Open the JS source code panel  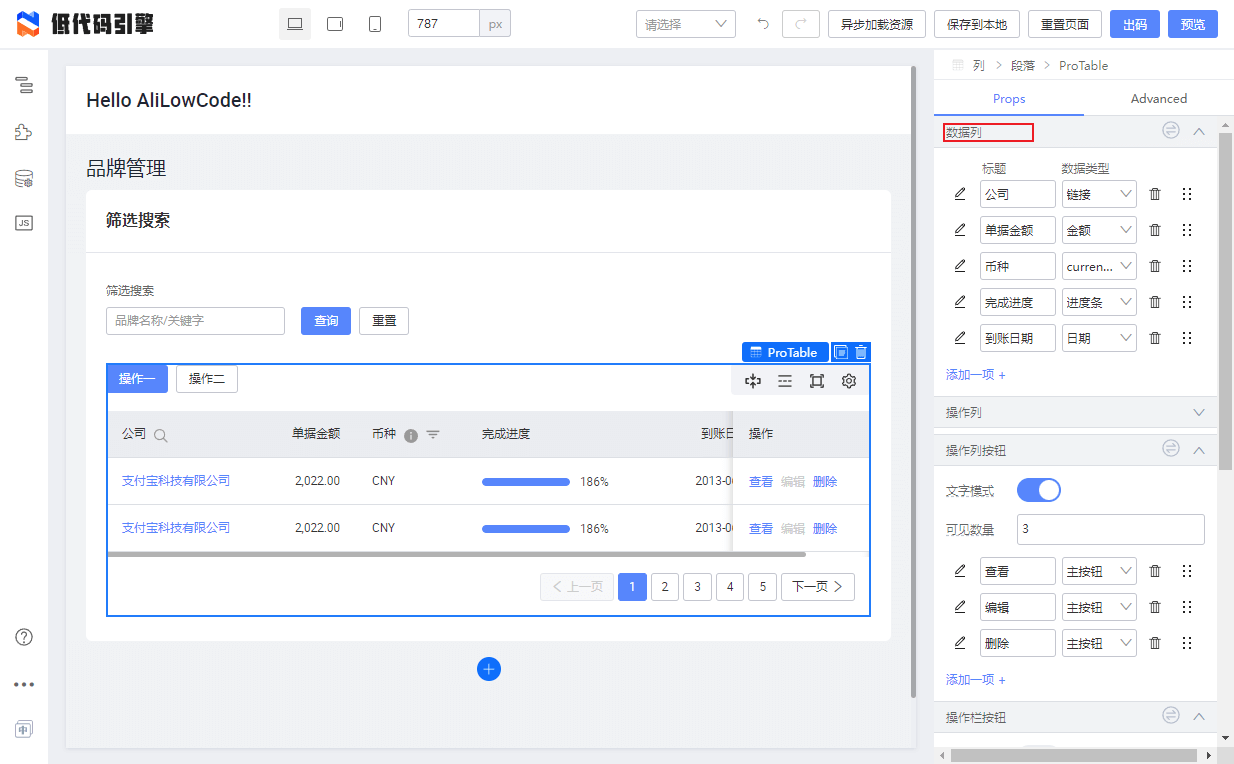point(24,223)
